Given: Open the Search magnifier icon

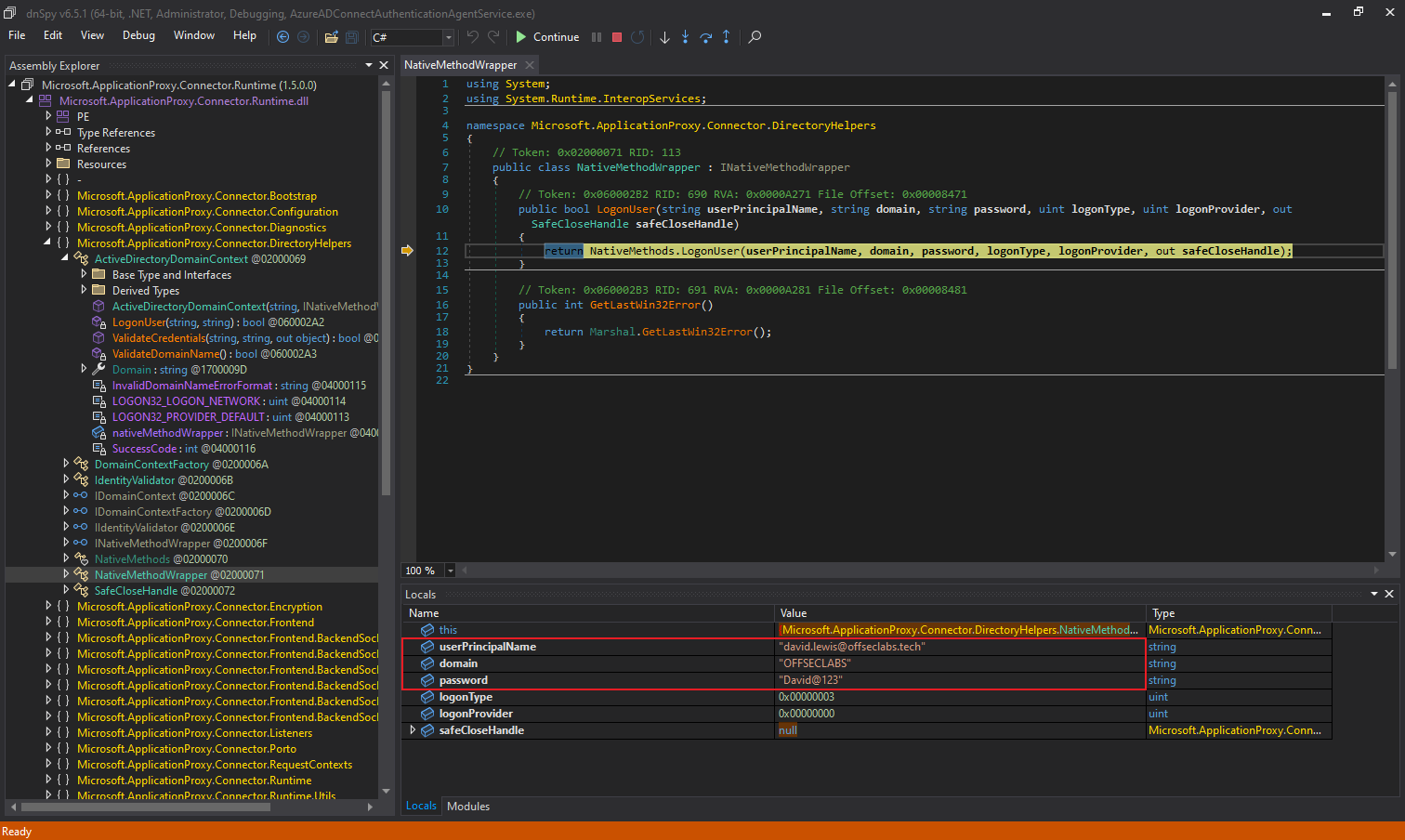Looking at the screenshot, I should coord(755,37).
